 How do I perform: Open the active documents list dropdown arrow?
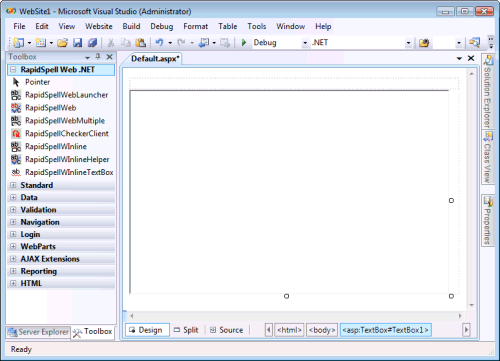click(459, 59)
